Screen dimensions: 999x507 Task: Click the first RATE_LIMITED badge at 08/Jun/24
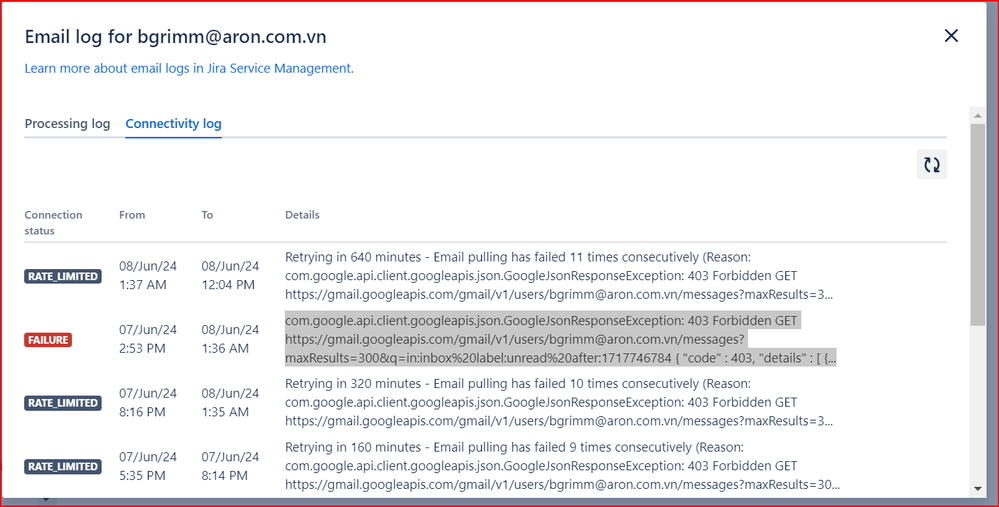63,276
